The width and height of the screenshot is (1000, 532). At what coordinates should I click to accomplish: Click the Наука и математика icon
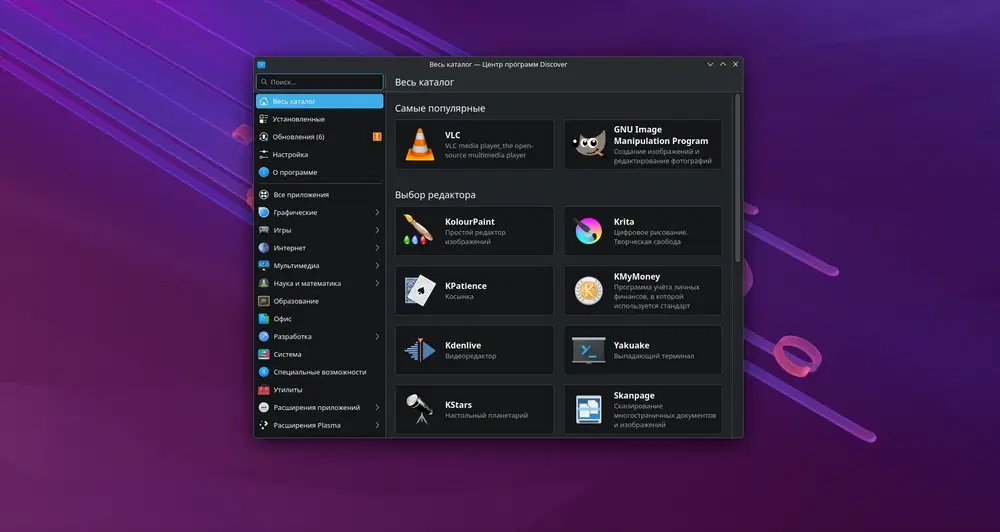[x=263, y=283]
